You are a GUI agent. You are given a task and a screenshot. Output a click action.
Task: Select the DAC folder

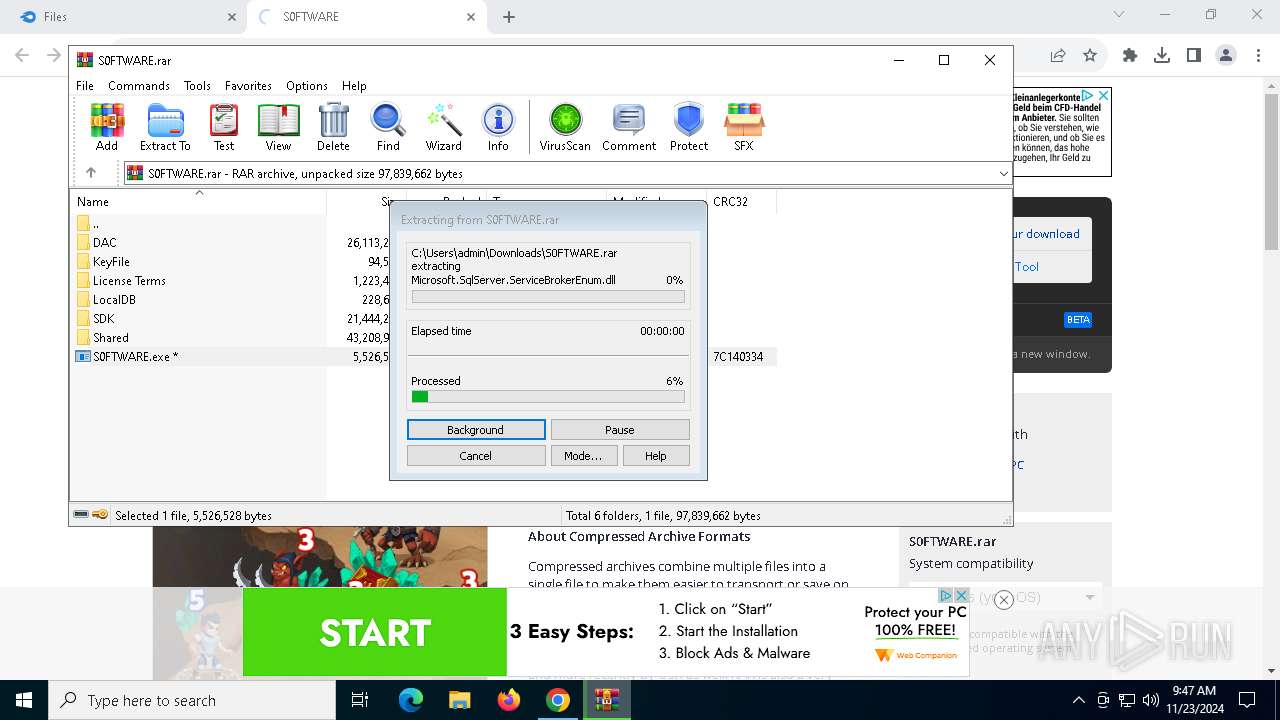click(x=105, y=242)
